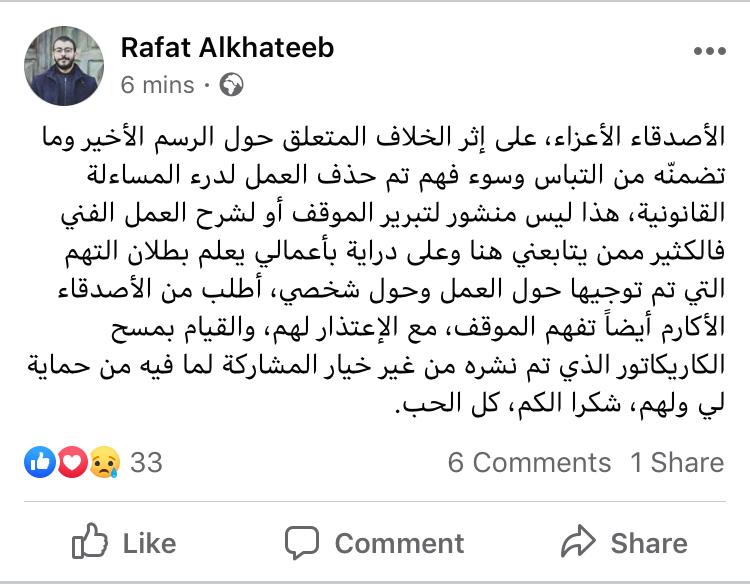
Task: Open Rafat Alkhateeb's profile picture
Action: (x=63, y=65)
